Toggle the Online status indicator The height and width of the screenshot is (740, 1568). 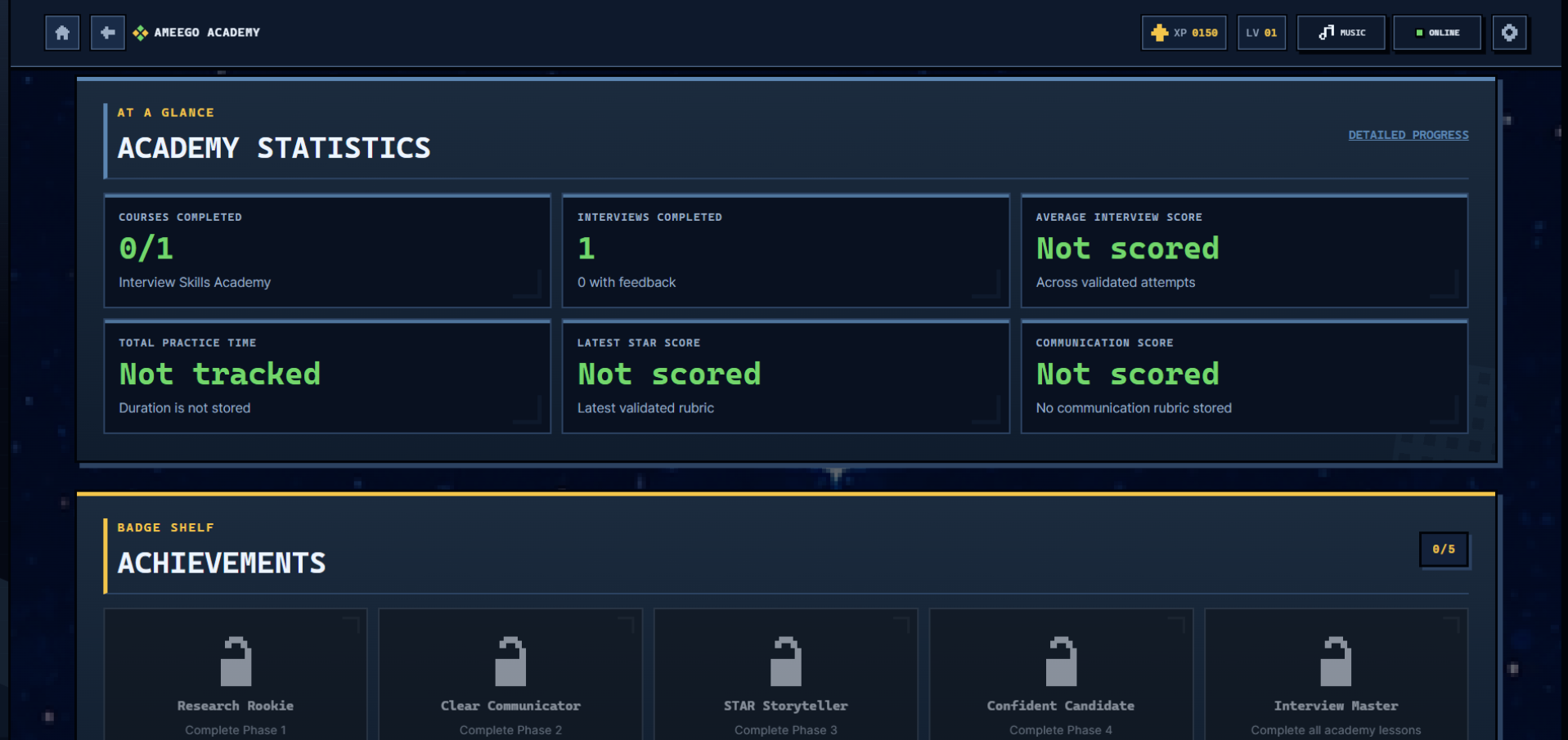(1437, 33)
